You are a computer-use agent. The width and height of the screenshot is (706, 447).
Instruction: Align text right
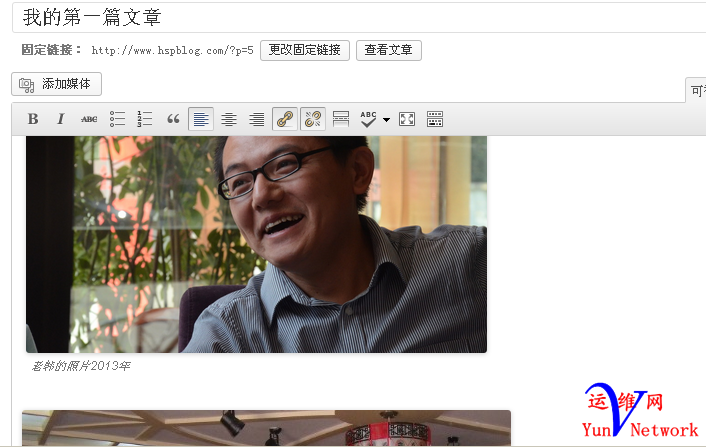(257, 119)
